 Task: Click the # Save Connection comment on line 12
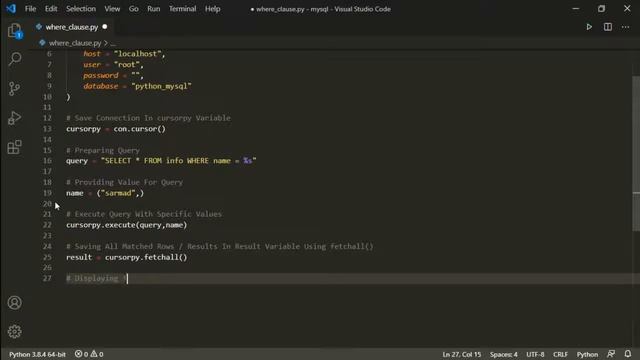(148, 118)
